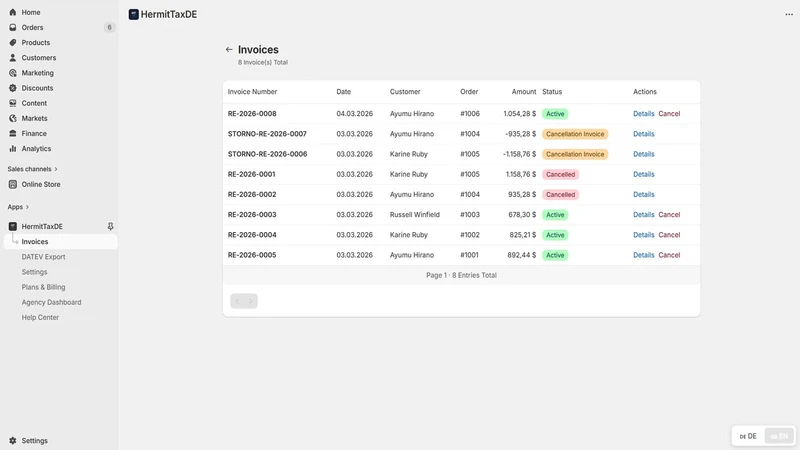The image size is (800, 450).
Task: Cancel invoice RE-2026-0005
Action: (669, 255)
